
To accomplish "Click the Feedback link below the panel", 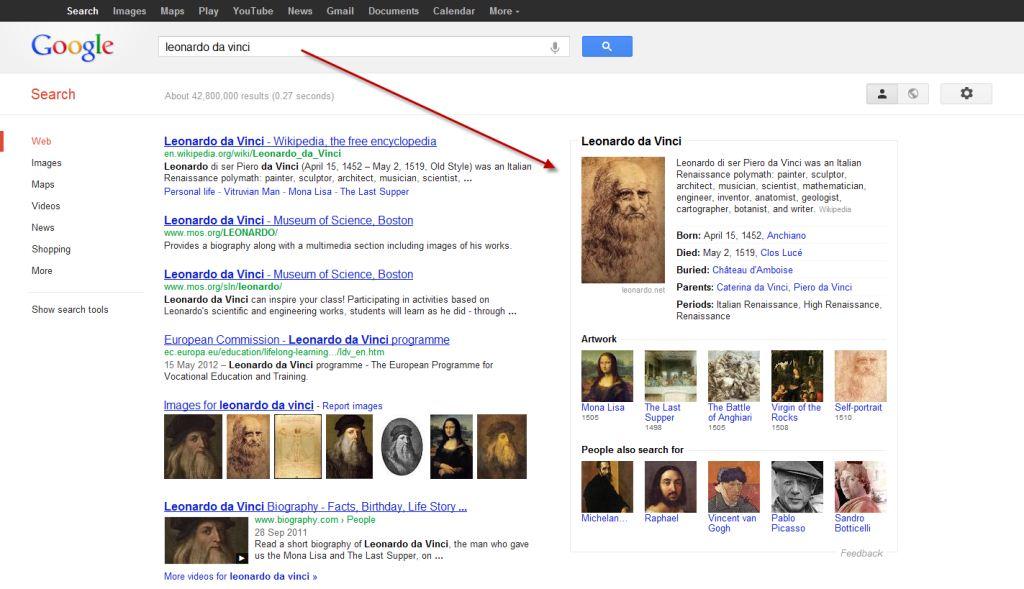I will [x=861, y=553].
